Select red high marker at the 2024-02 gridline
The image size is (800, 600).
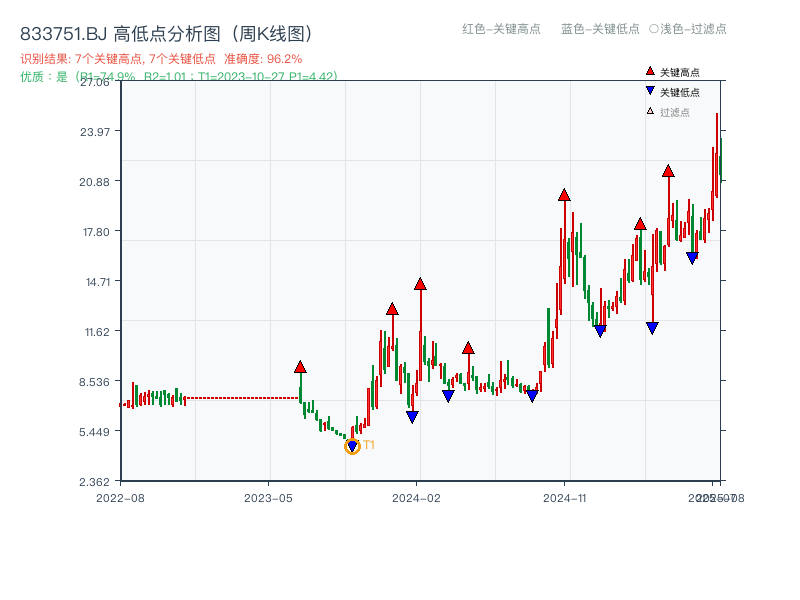(420, 284)
